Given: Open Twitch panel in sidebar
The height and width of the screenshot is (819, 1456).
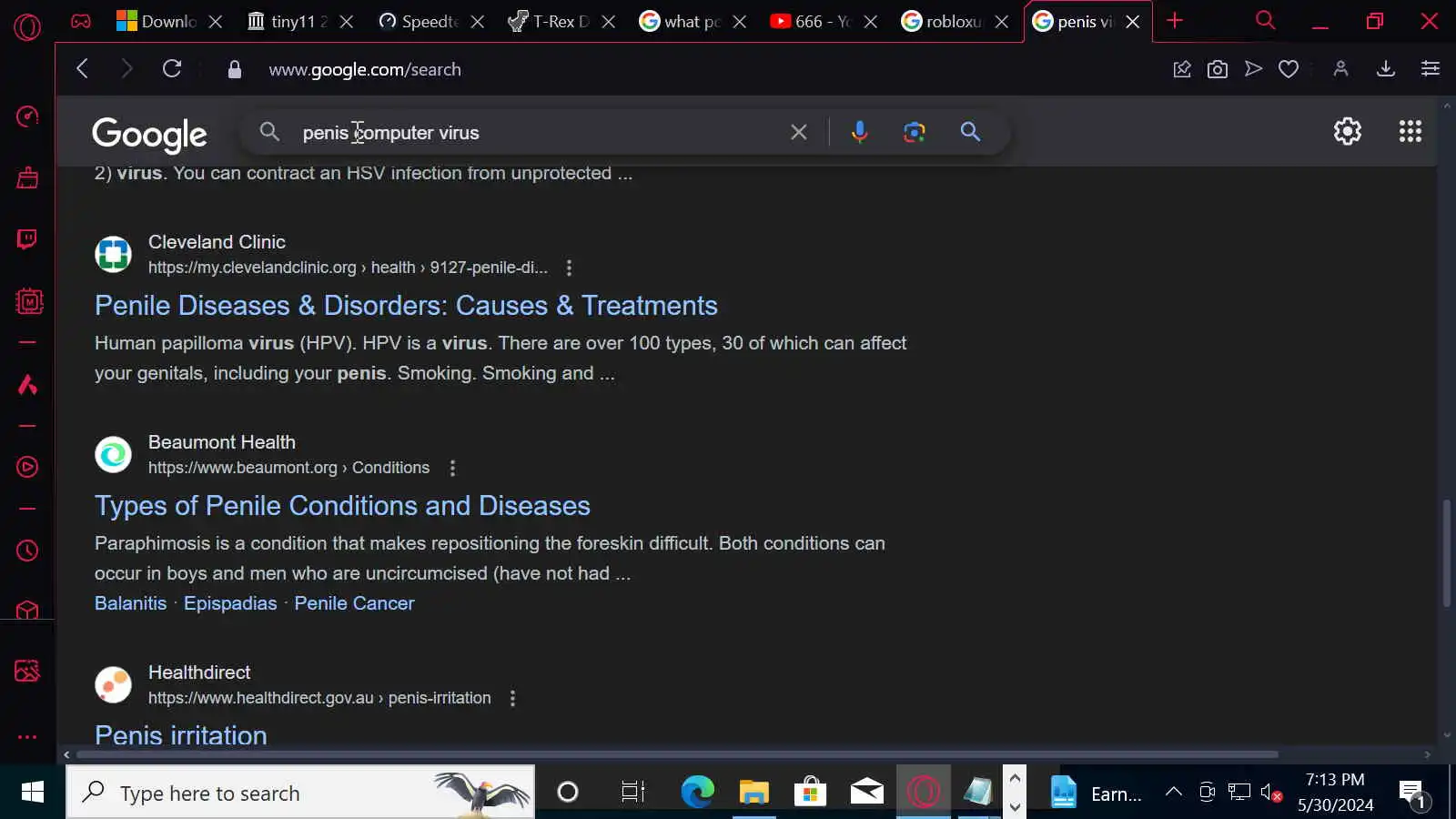Looking at the screenshot, I should coord(27,239).
